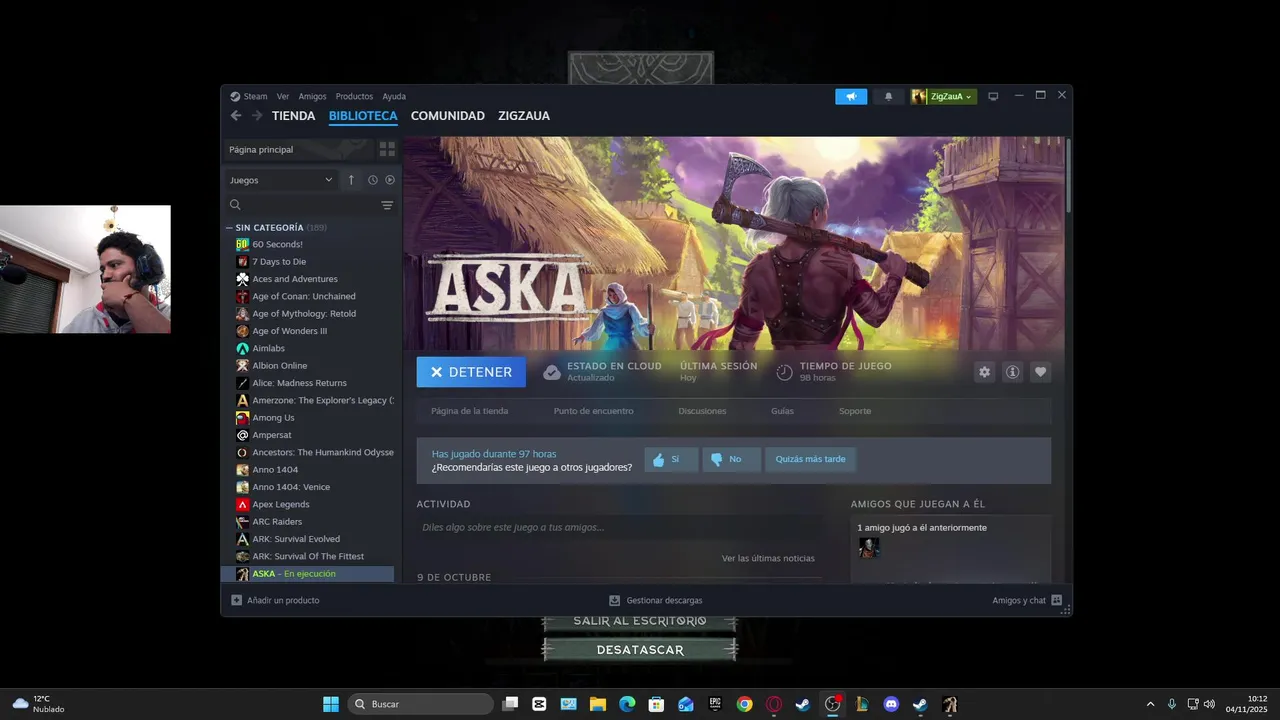Open the Ver menu

pos(283,97)
